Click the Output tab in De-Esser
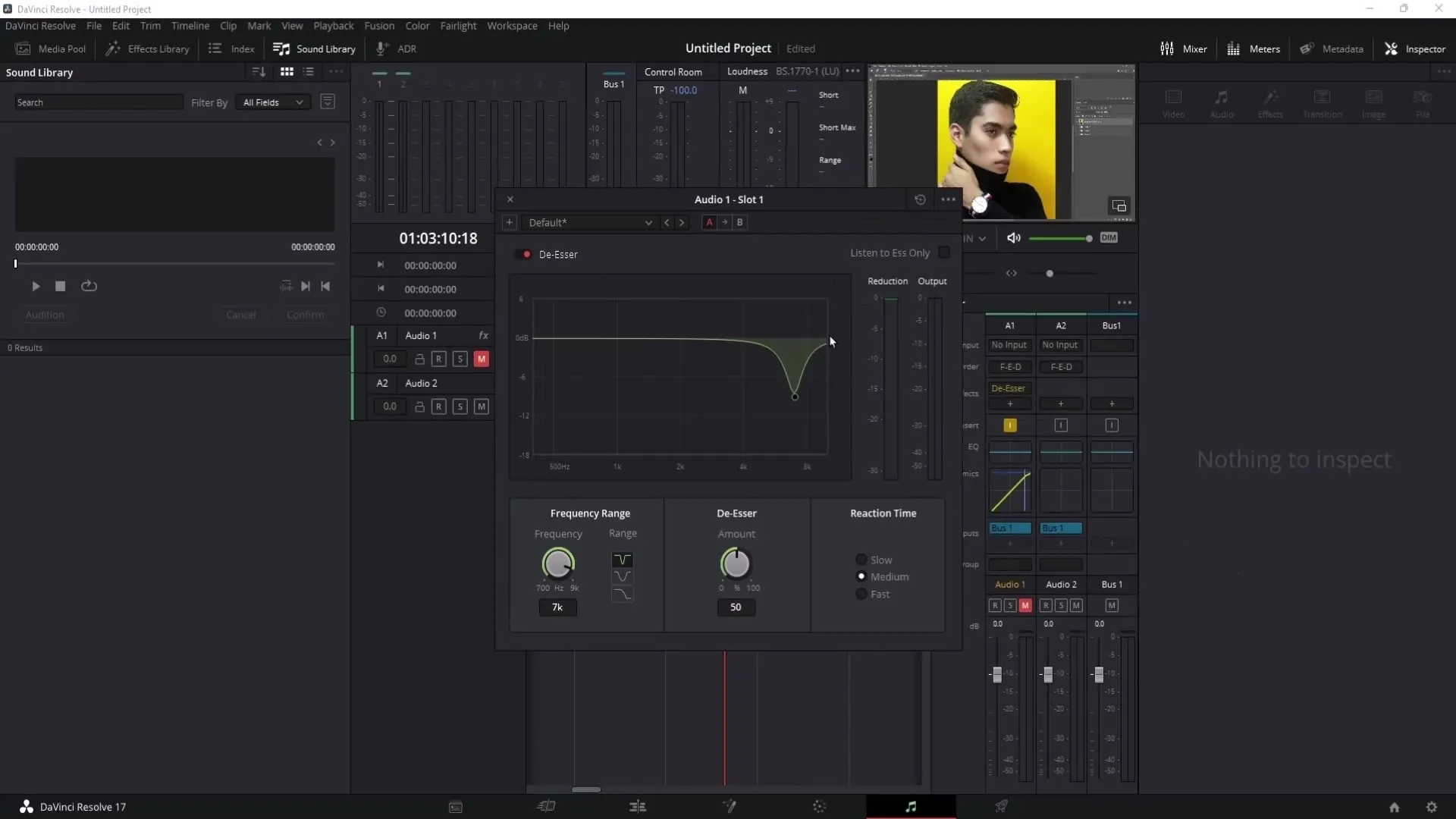The height and width of the screenshot is (819, 1456). coord(932,281)
